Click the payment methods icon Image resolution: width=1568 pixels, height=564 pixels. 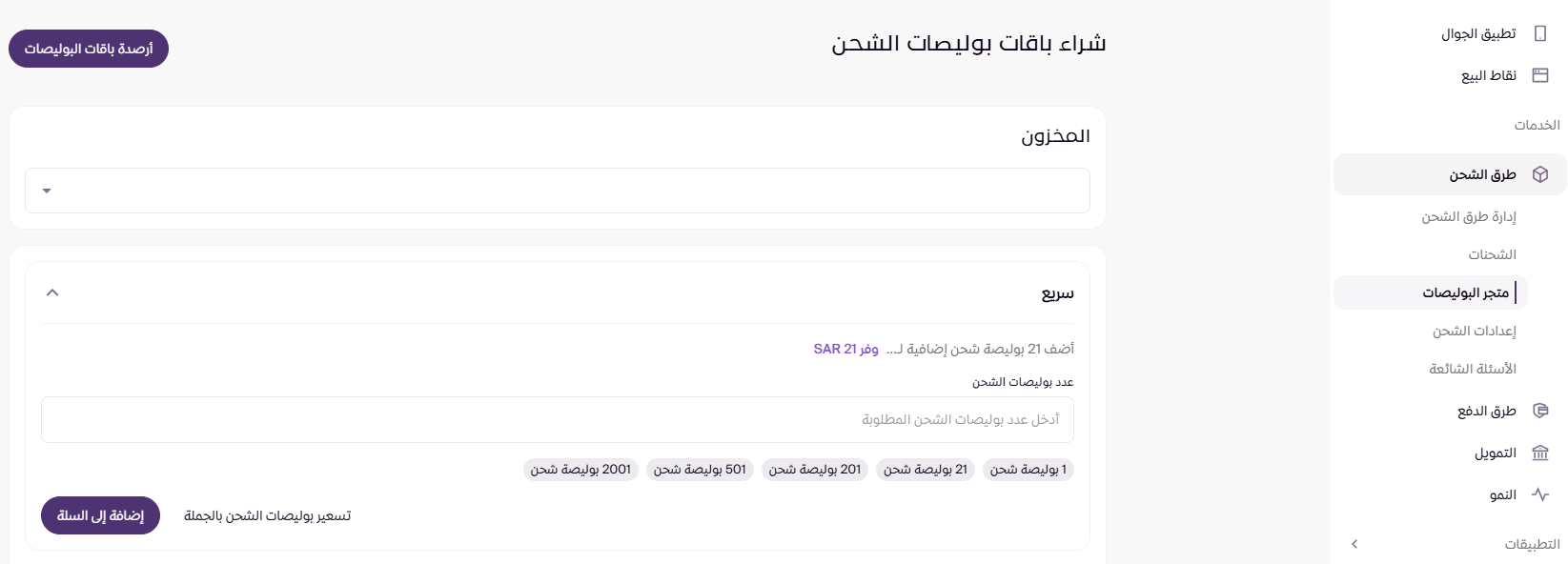tap(1539, 411)
